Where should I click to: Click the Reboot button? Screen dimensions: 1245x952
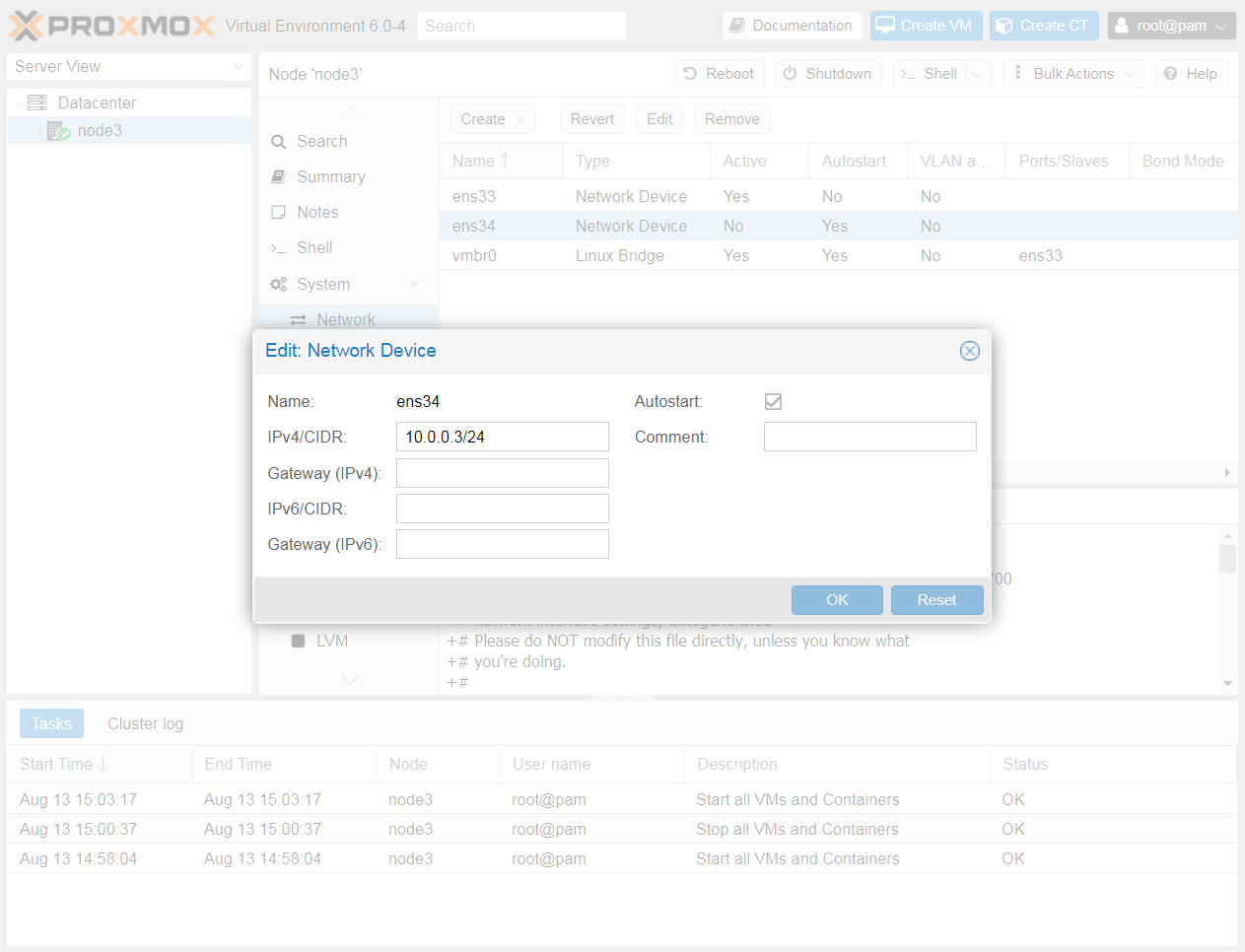tap(720, 74)
